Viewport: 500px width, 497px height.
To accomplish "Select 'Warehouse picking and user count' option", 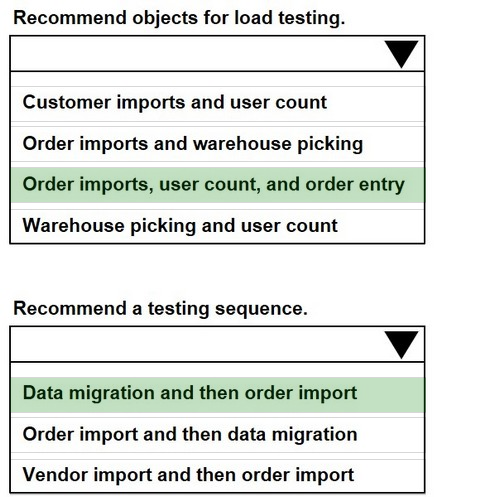I will (217, 226).
